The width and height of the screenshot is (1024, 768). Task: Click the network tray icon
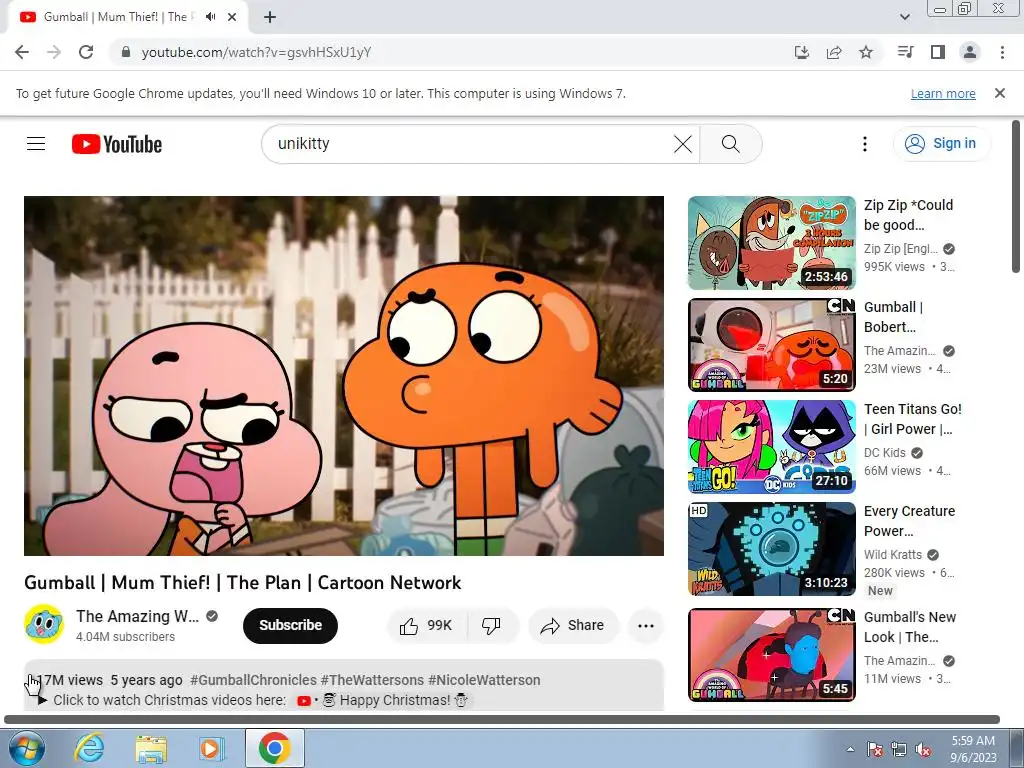click(x=899, y=750)
